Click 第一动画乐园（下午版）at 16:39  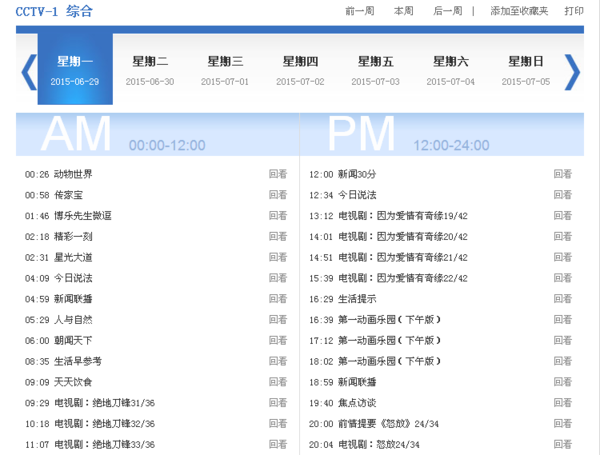coord(390,320)
